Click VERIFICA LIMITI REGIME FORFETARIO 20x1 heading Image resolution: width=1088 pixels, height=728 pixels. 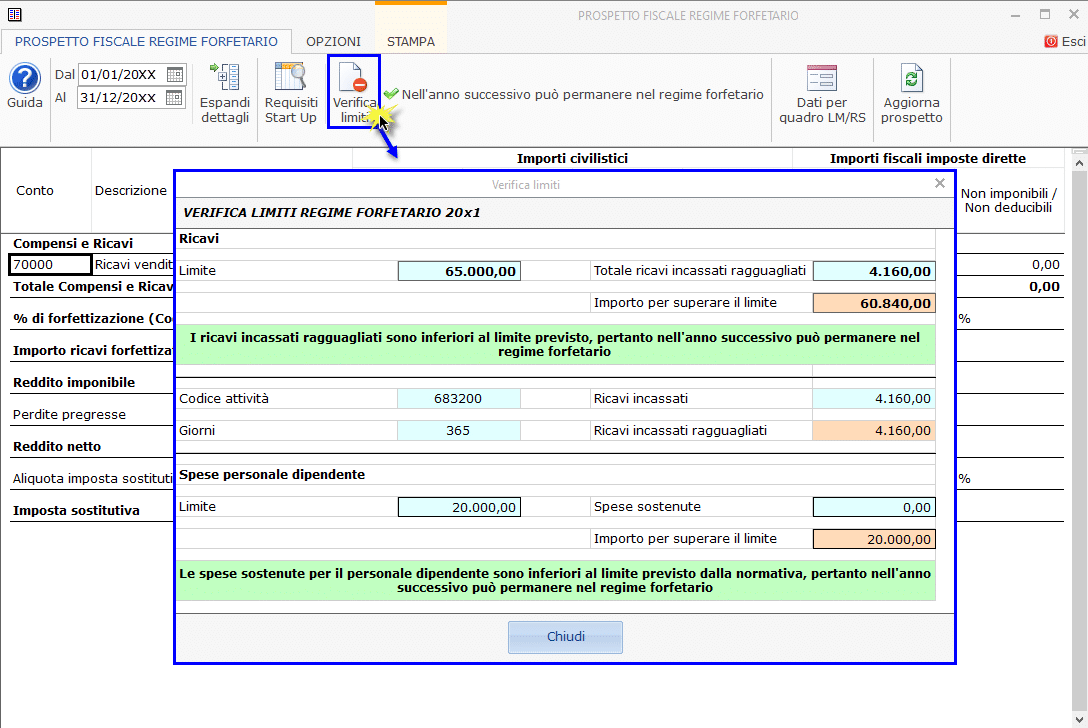[332, 212]
